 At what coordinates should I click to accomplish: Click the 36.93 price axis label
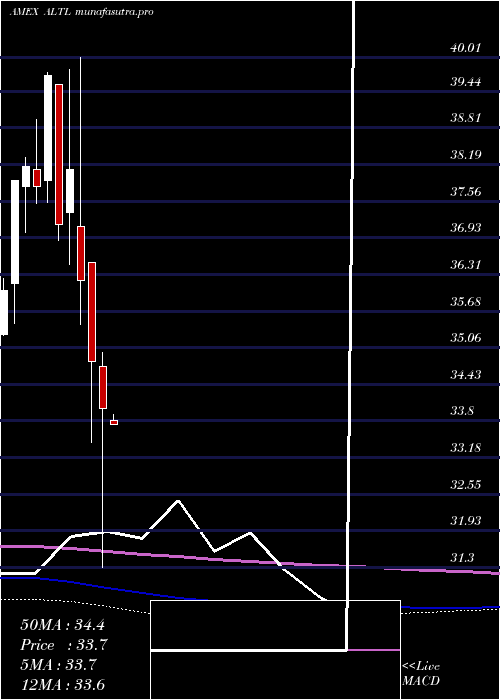(x=466, y=228)
